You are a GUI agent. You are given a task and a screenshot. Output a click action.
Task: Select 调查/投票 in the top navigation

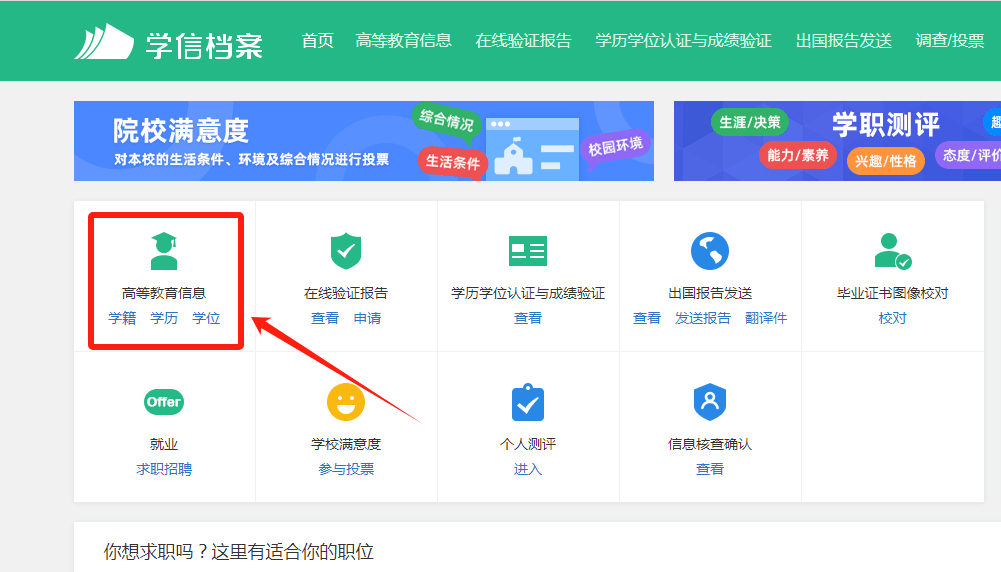click(950, 41)
